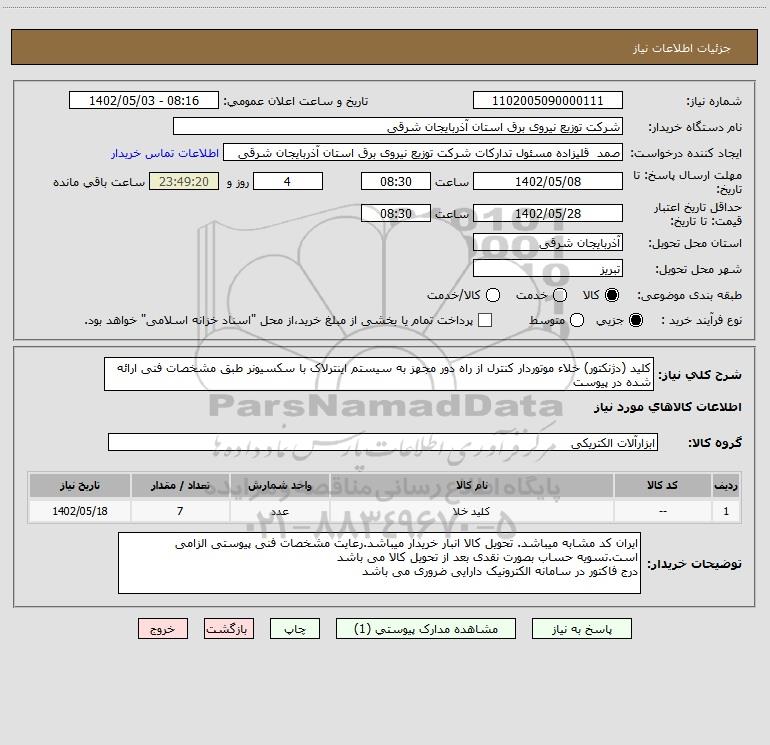The image size is (770, 745).
Task: Click the تاریخ نیاز column header
Action: point(80,485)
